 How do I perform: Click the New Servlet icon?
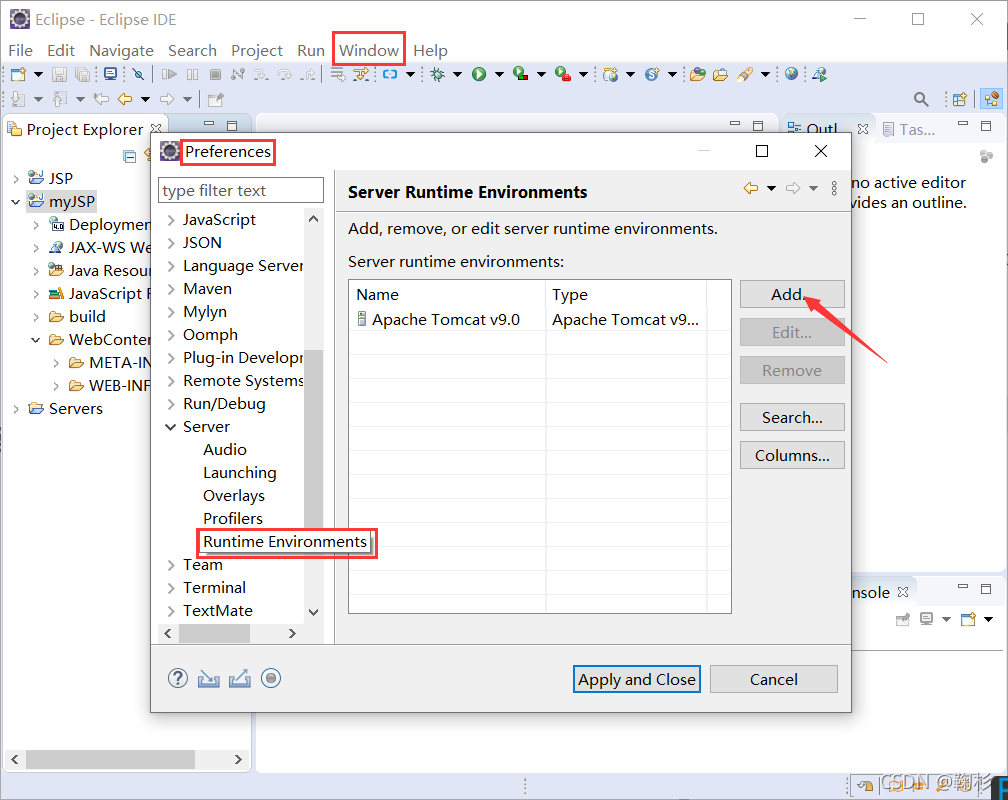click(652, 75)
